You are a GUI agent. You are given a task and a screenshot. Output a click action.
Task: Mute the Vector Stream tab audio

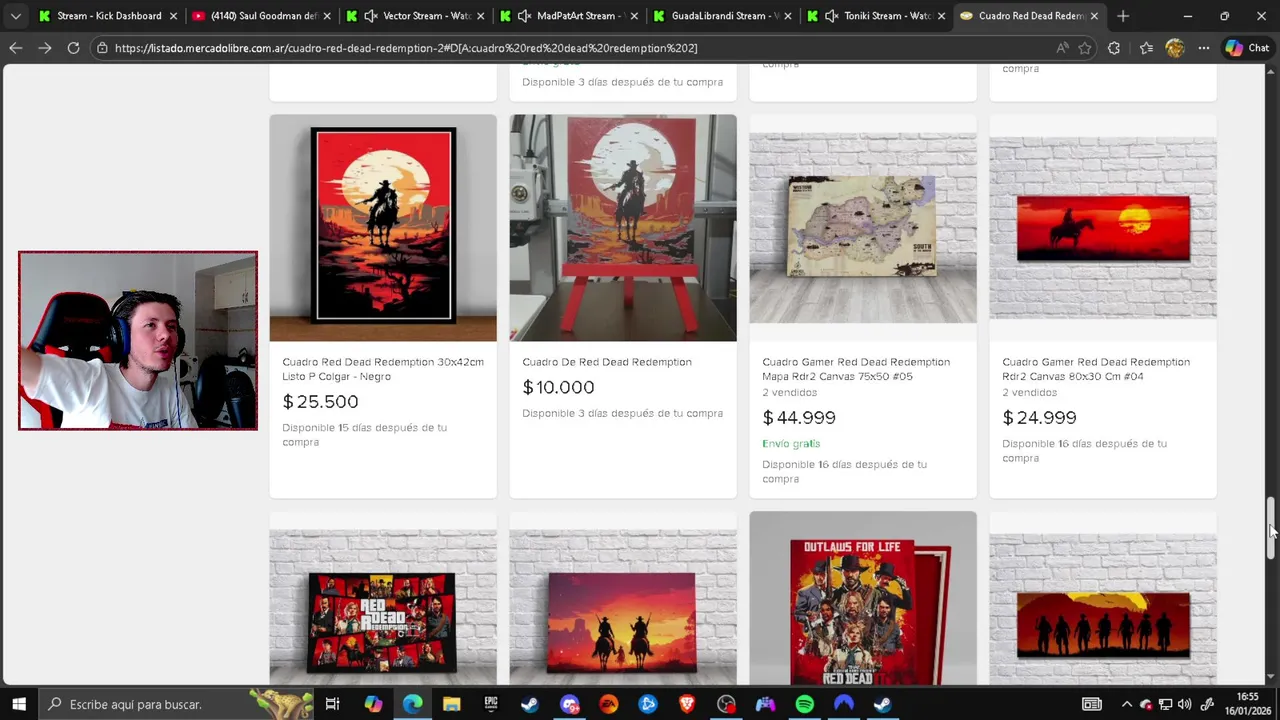click(x=371, y=16)
